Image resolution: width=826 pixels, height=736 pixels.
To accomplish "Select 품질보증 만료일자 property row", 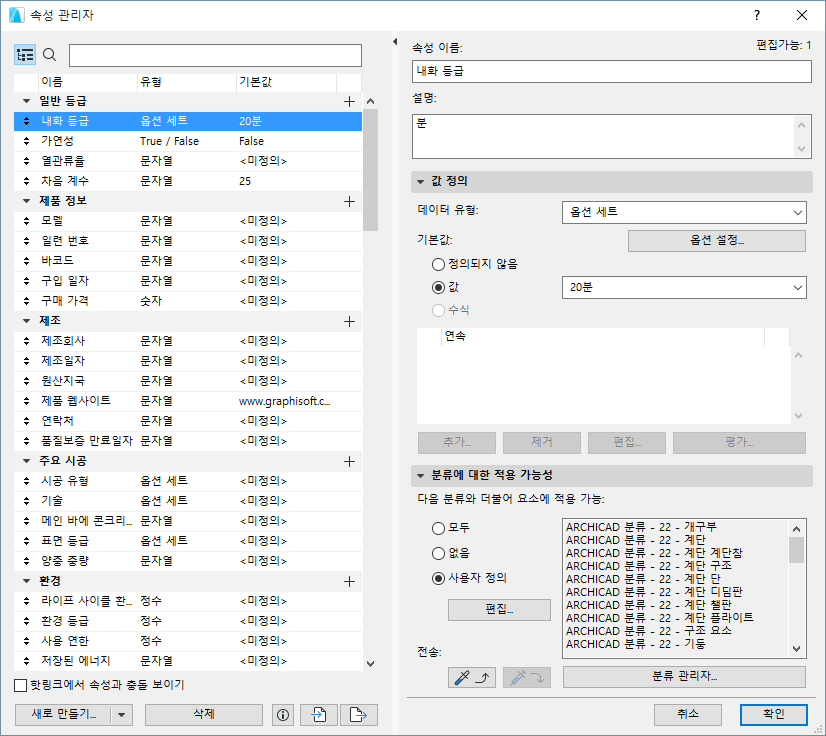I will [x=188, y=441].
